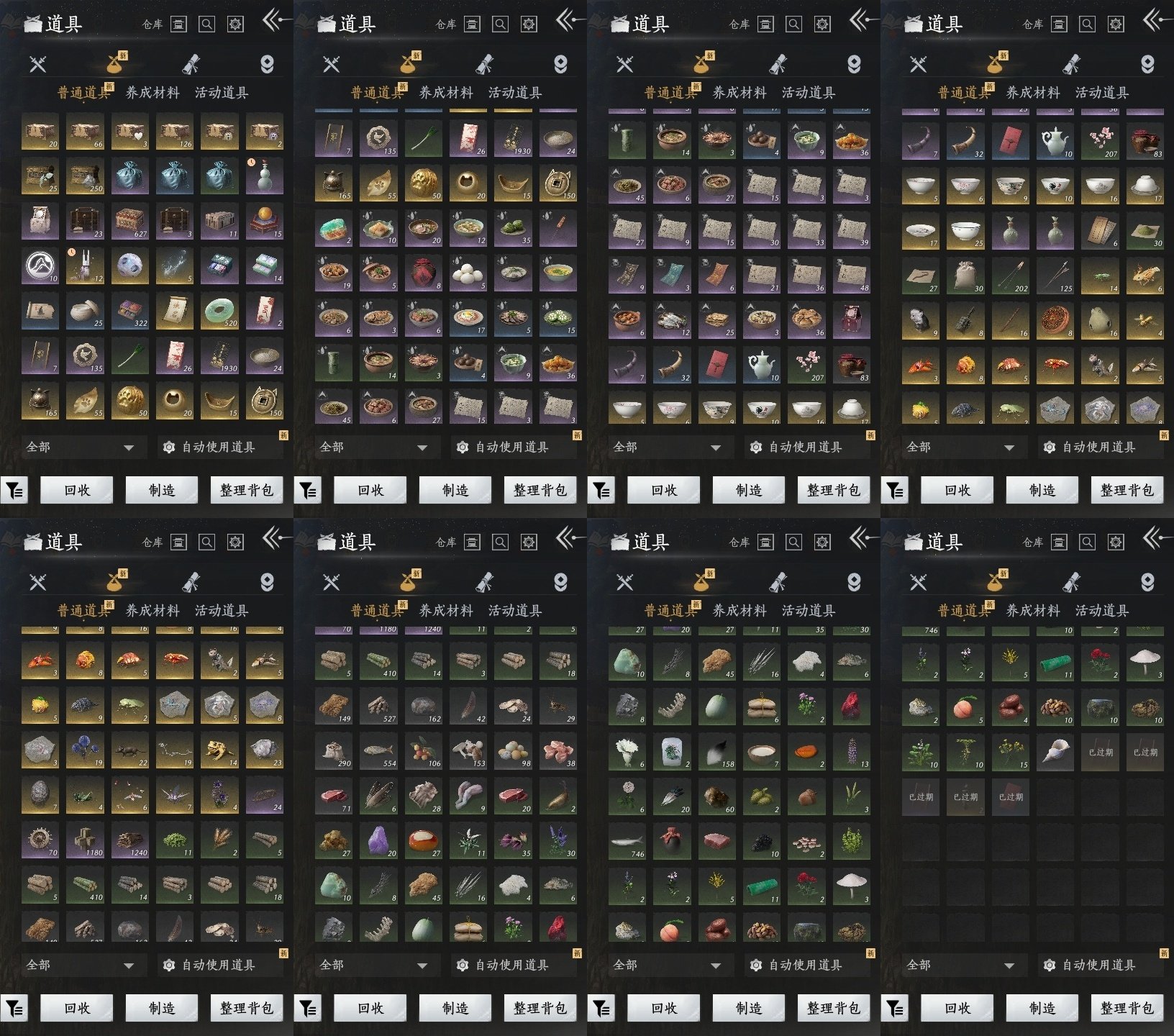
Task: Click the search magnifier in top-left panel header
Action: 206,24
